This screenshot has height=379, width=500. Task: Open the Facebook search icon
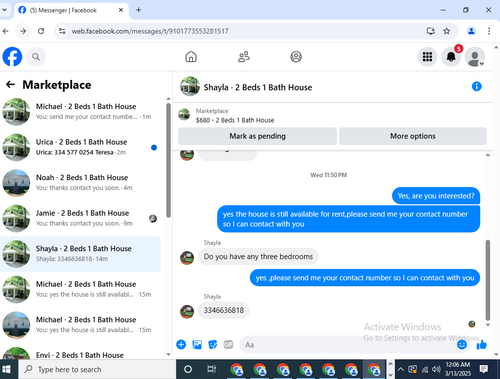(36, 57)
